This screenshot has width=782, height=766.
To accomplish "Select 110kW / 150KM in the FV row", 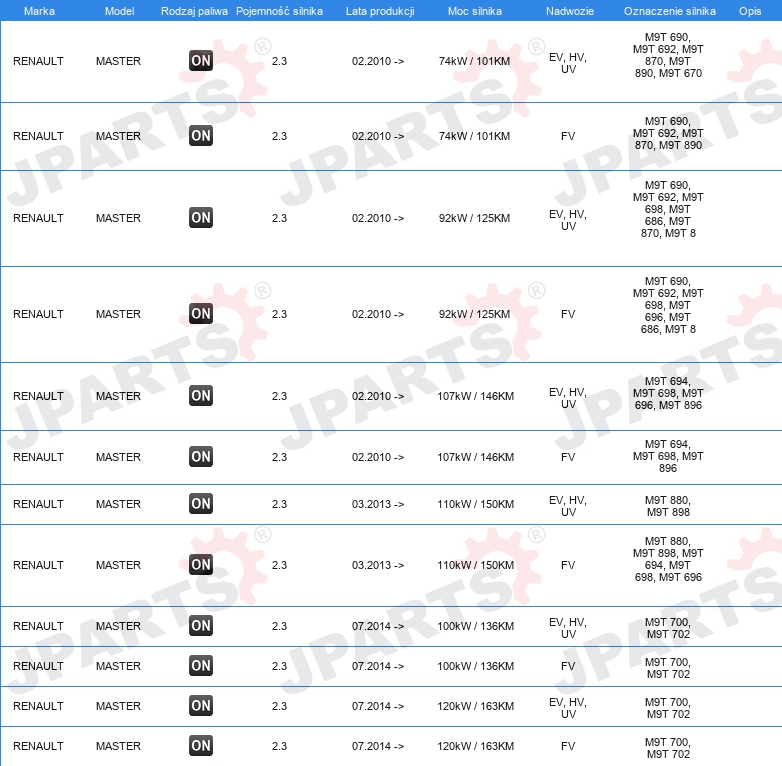I will (x=475, y=565).
